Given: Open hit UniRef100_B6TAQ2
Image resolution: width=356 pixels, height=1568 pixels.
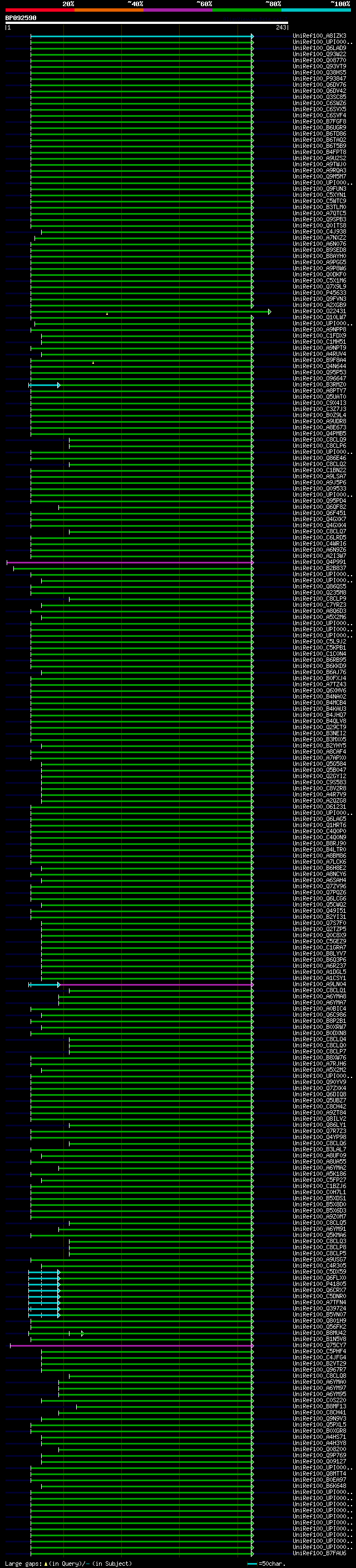Looking at the screenshot, I should coord(319,140).
